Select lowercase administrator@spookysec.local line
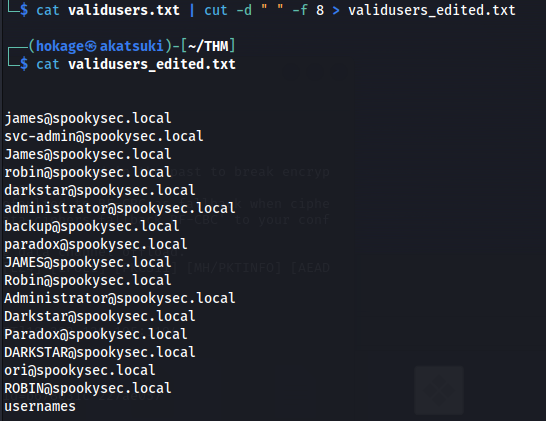 click(x=120, y=209)
